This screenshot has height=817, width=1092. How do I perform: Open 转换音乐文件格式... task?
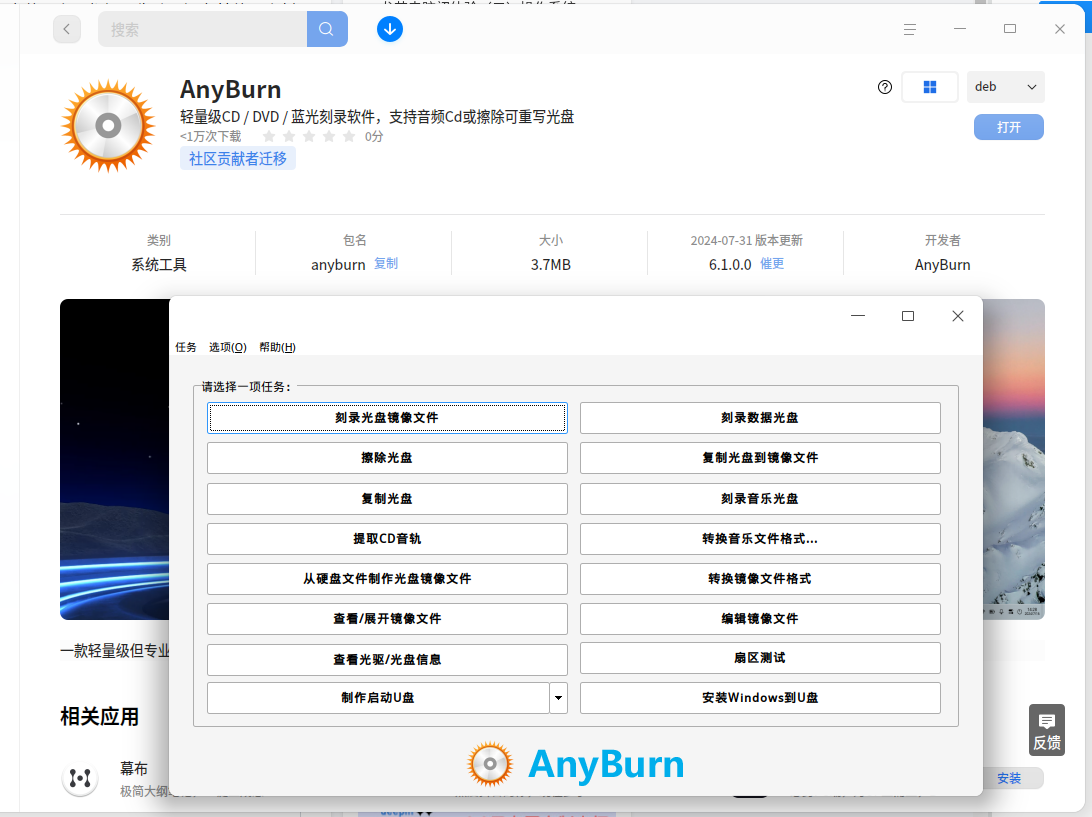(760, 539)
